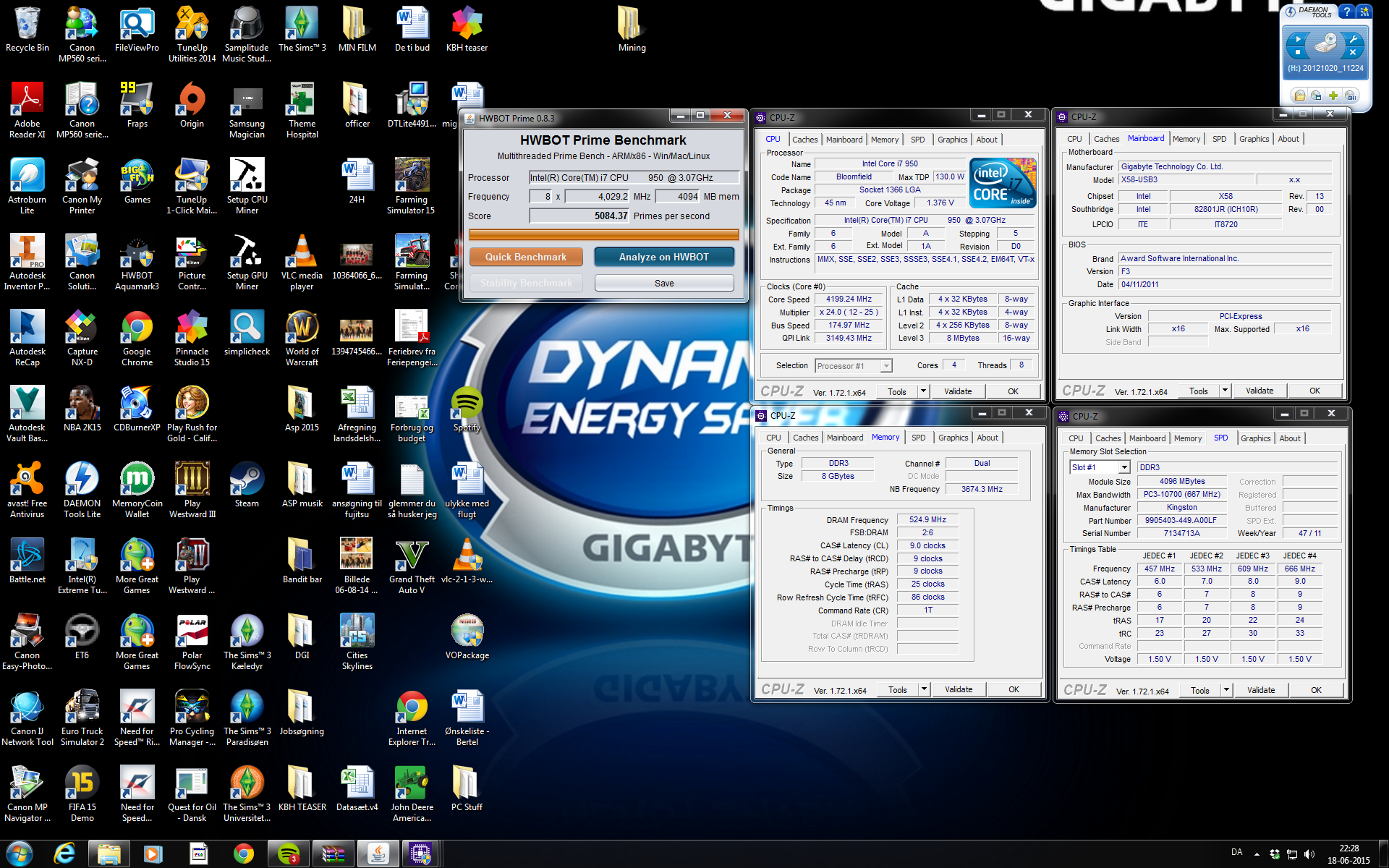Show hidden system tray icons arrow
1389x868 pixels.
(x=1257, y=854)
